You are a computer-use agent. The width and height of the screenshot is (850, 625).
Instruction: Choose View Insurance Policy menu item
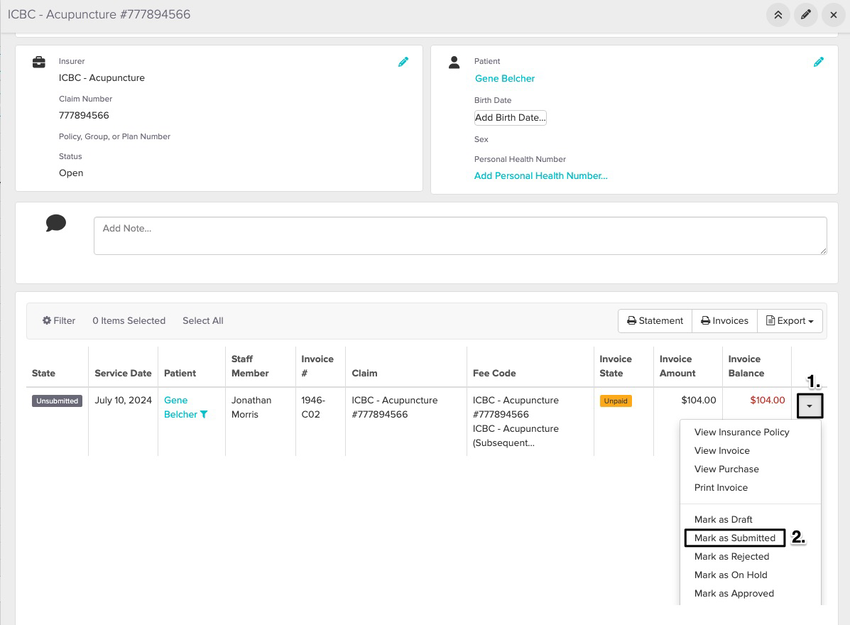742,432
